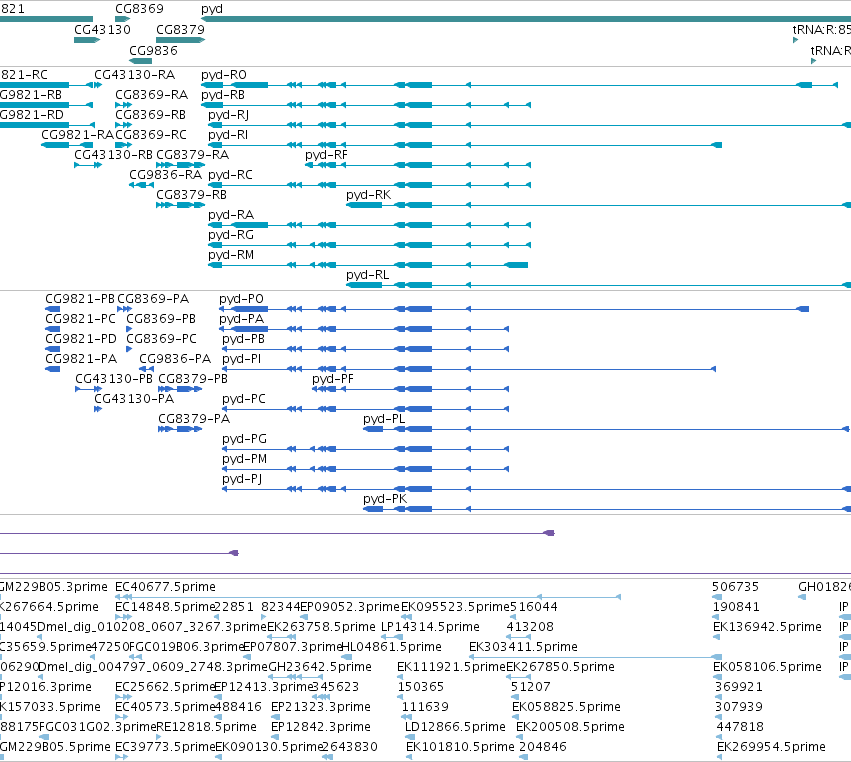Select the pyd-PF protein label
The width and height of the screenshot is (851, 762).
(333, 379)
